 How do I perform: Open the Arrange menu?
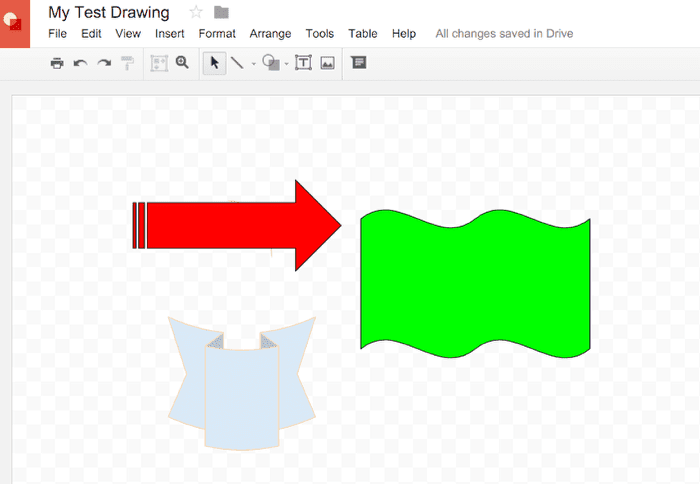pyautogui.click(x=270, y=33)
